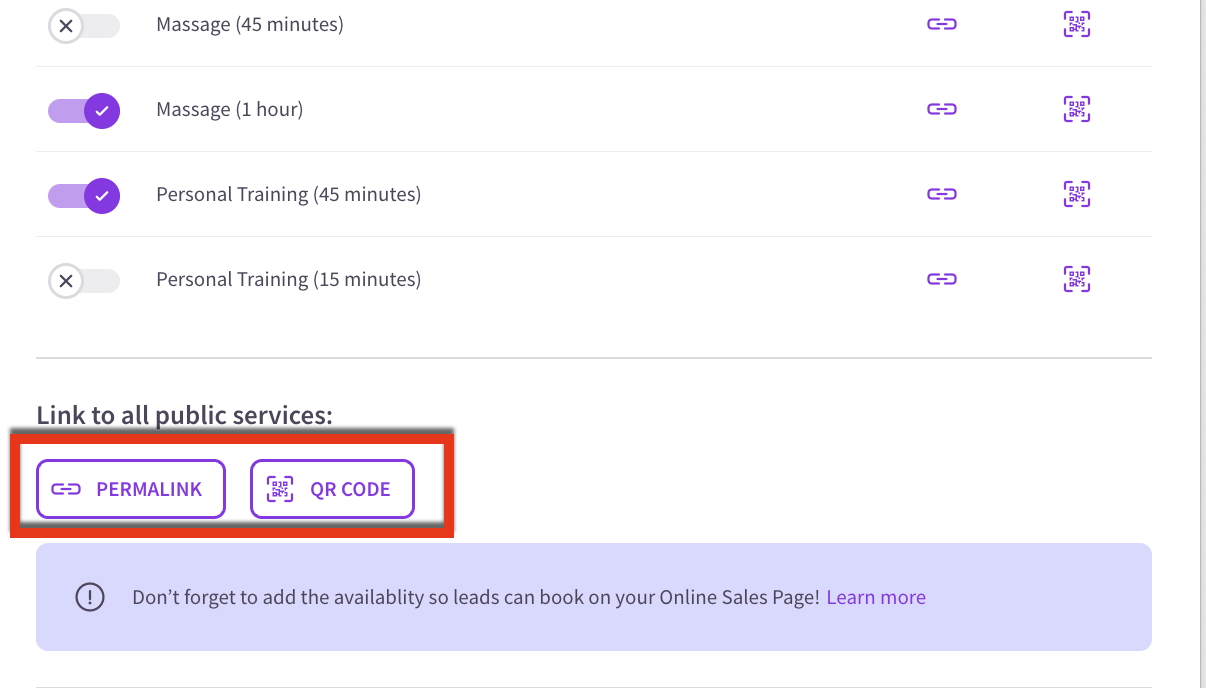This screenshot has width=1206, height=688.
Task: Enable the Massage (45 minutes) toggle
Action: (x=84, y=25)
